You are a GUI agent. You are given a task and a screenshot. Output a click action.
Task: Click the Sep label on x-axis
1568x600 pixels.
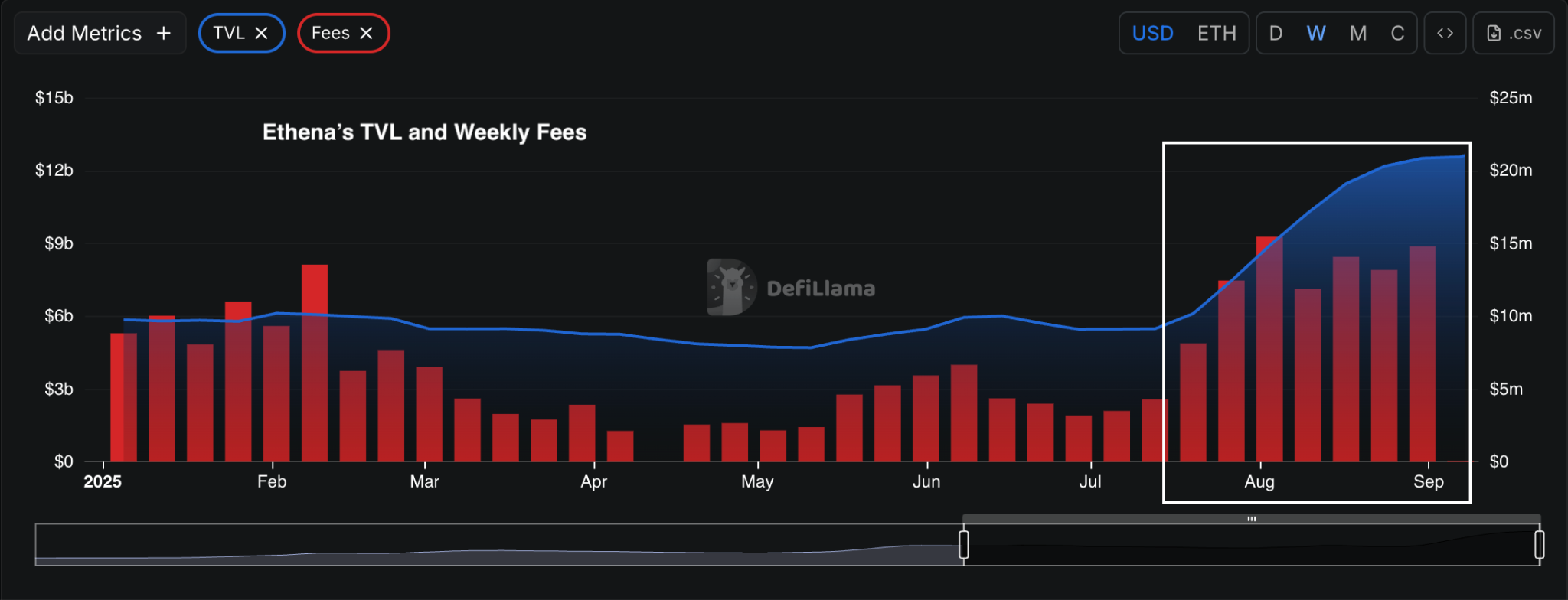click(x=1429, y=481)
